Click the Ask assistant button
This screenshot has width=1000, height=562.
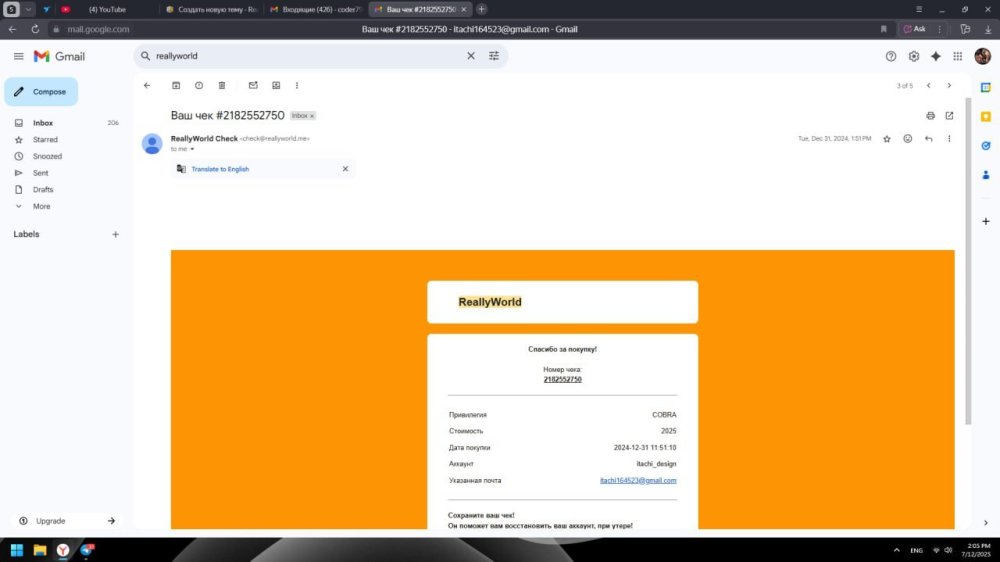[x=915, y=29]
